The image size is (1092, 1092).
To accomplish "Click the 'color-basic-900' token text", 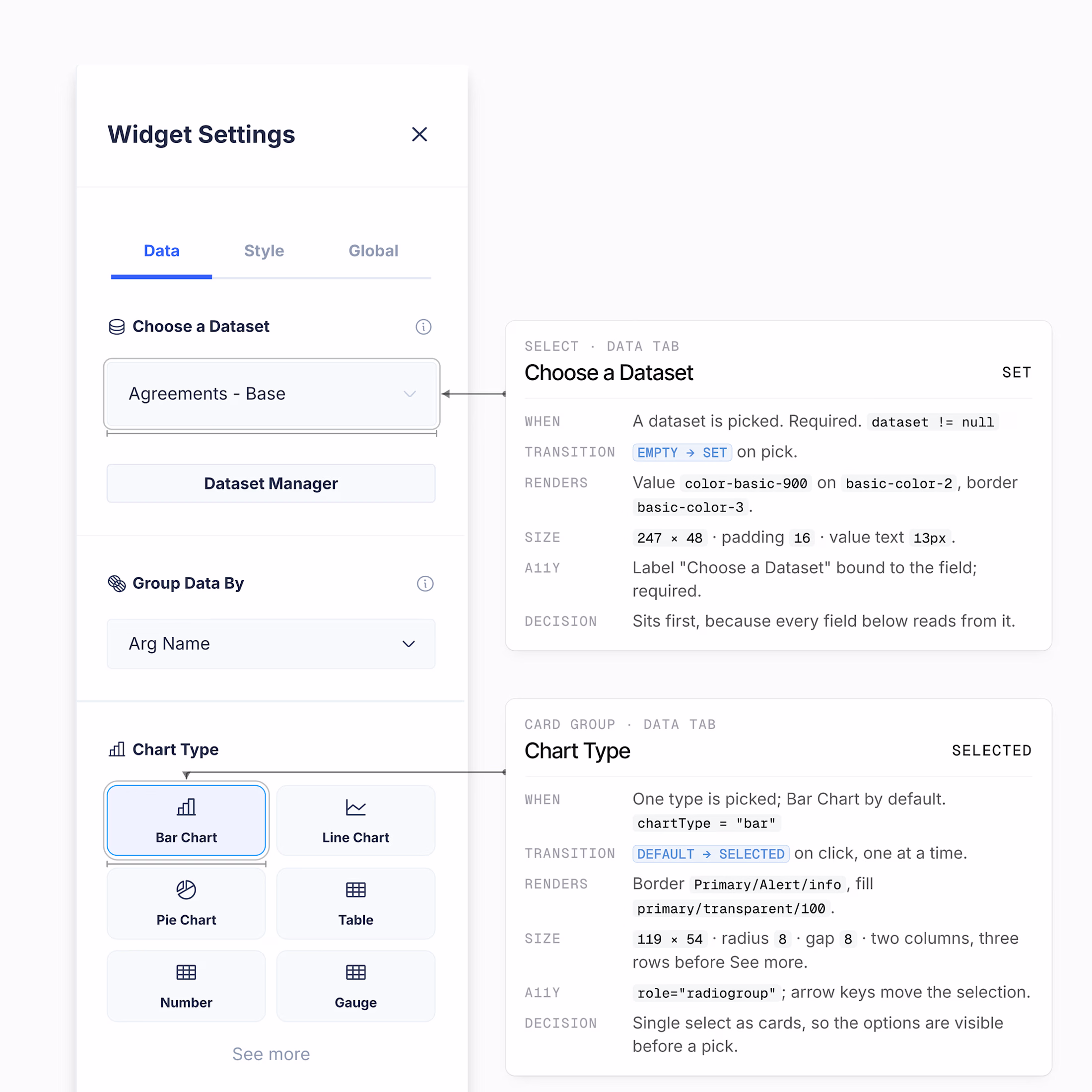I will coord(746,484).
